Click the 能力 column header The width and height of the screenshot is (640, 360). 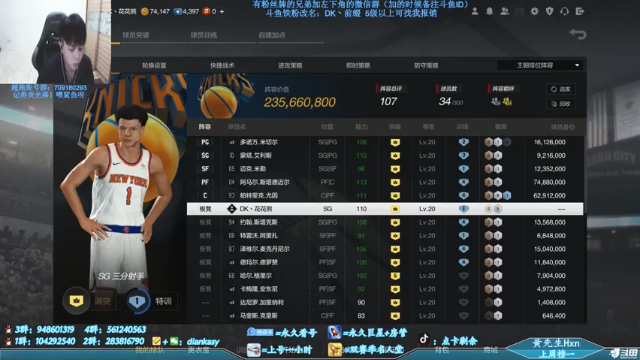361,127
